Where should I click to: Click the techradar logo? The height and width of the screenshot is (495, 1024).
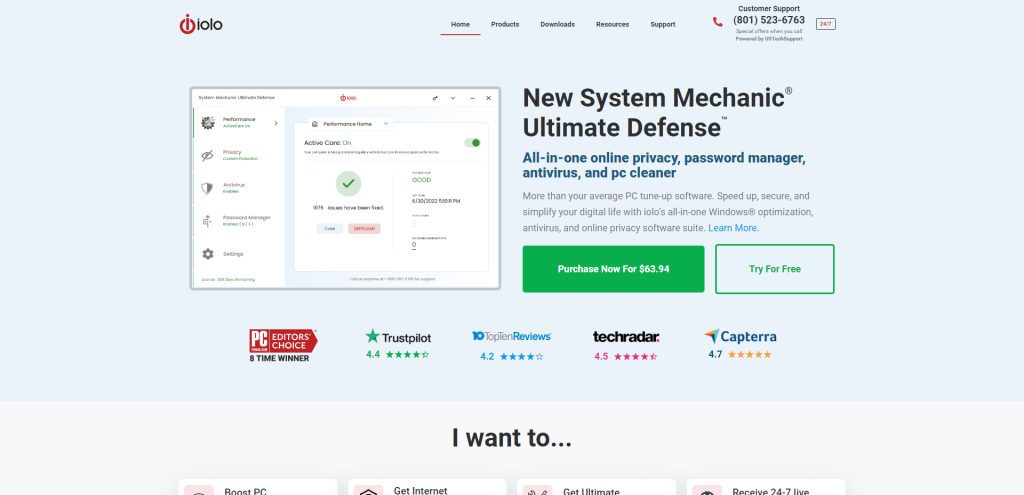click(x=626, y=337)
